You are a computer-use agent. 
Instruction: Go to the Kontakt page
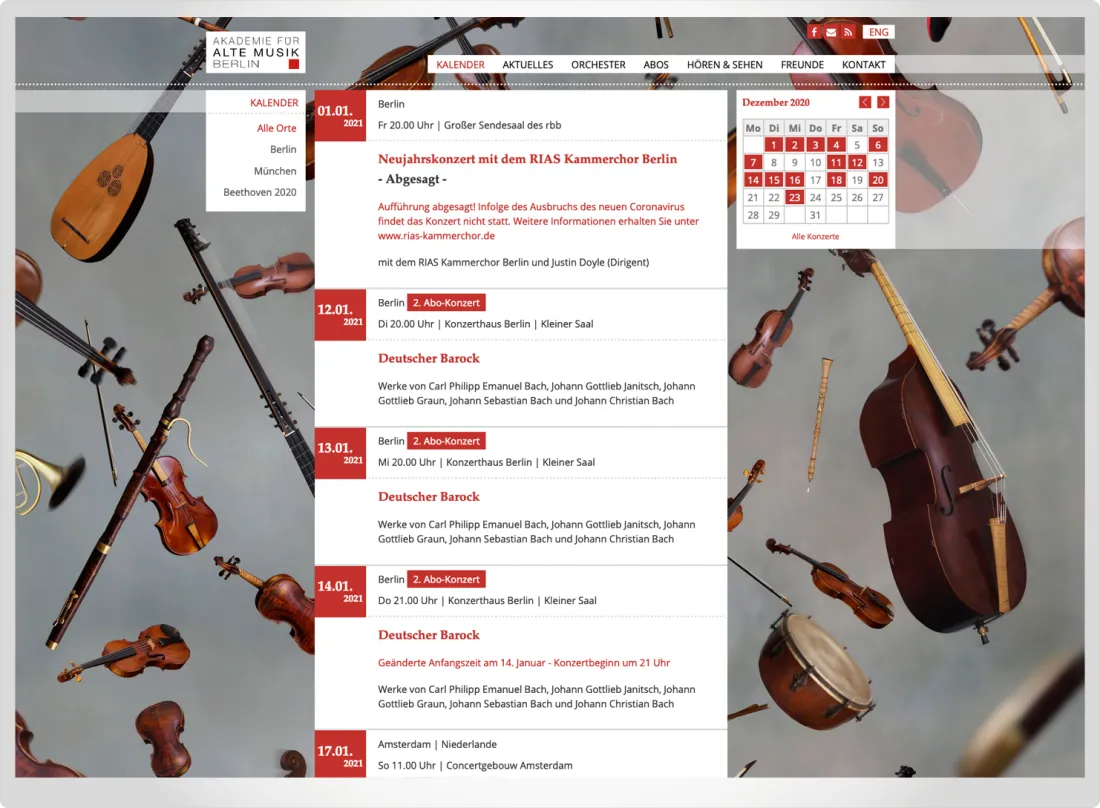coord(864,65)
